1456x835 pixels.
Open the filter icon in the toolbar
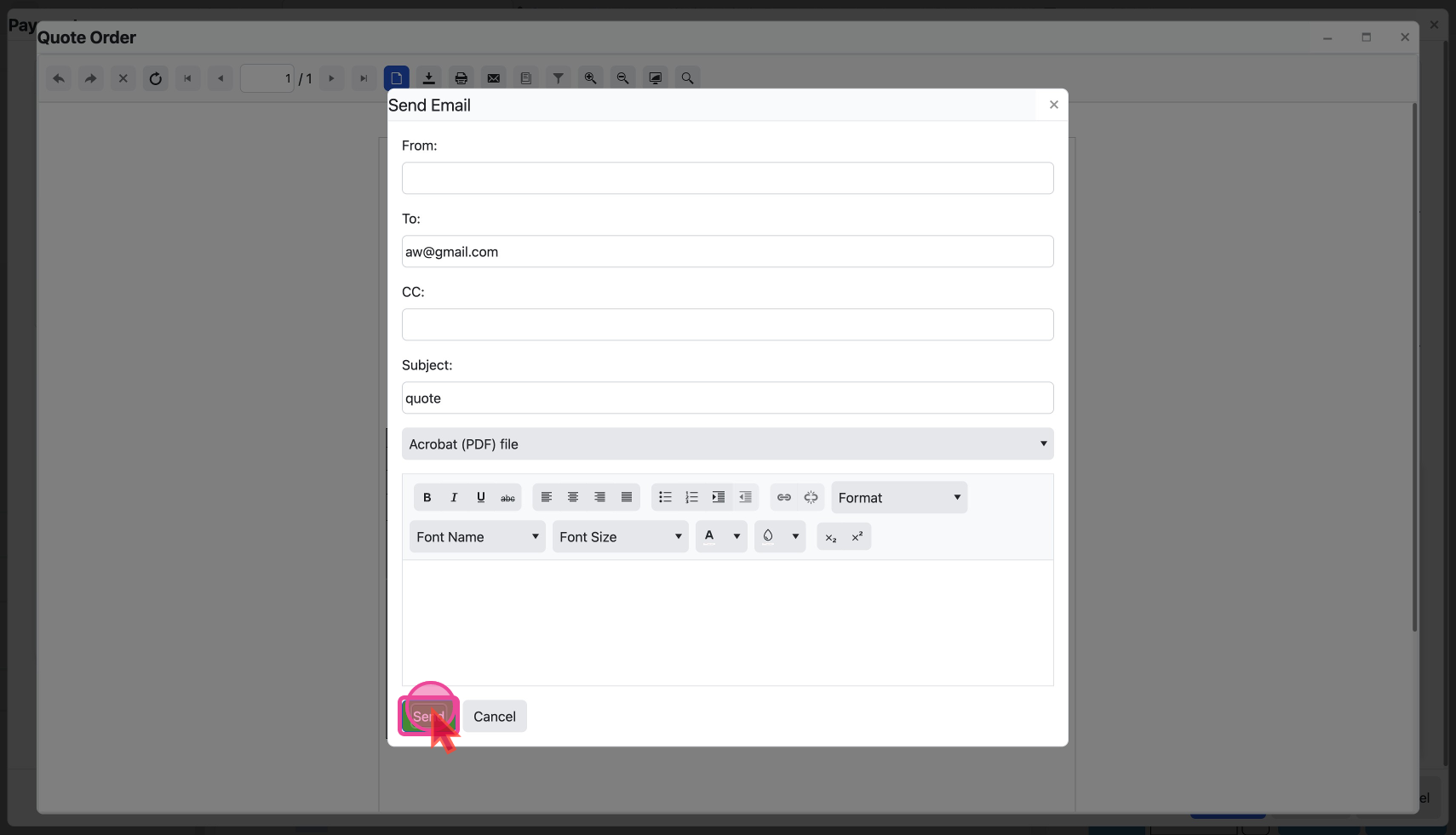[559, 77]
